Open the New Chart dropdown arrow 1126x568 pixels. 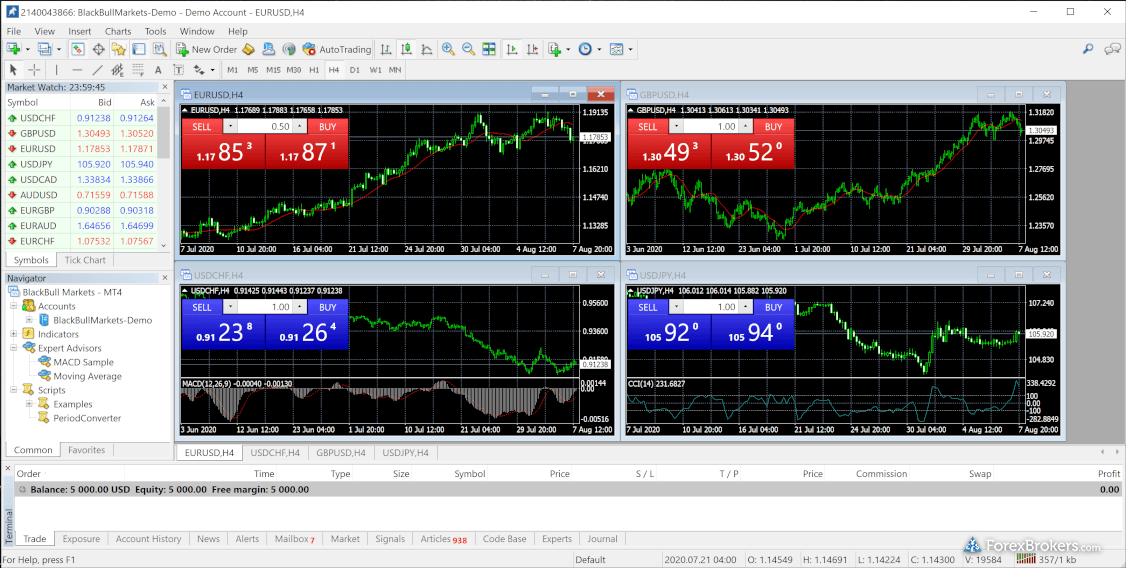(27, 50)
